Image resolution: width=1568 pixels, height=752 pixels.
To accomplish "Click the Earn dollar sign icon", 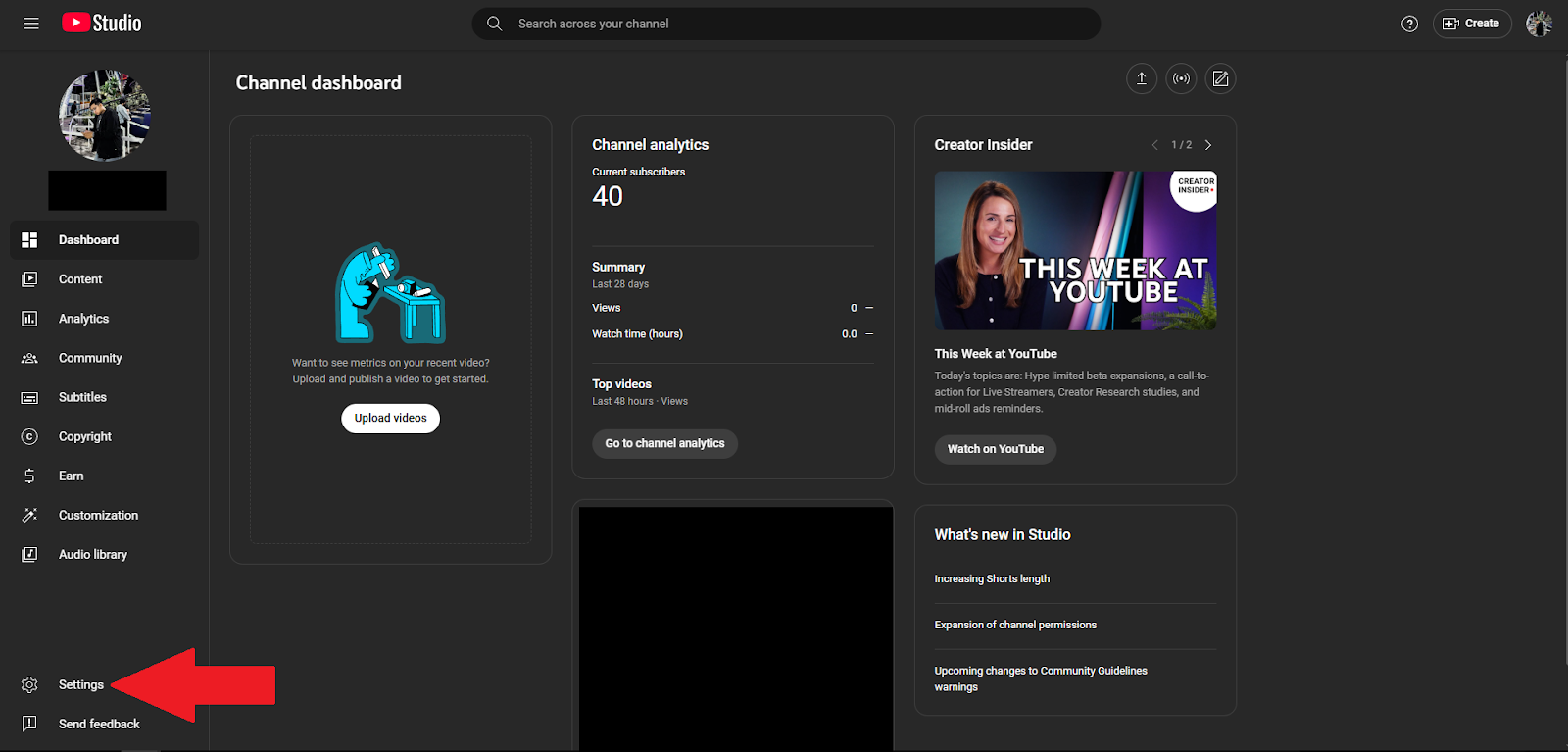I will tap(29, 476).
